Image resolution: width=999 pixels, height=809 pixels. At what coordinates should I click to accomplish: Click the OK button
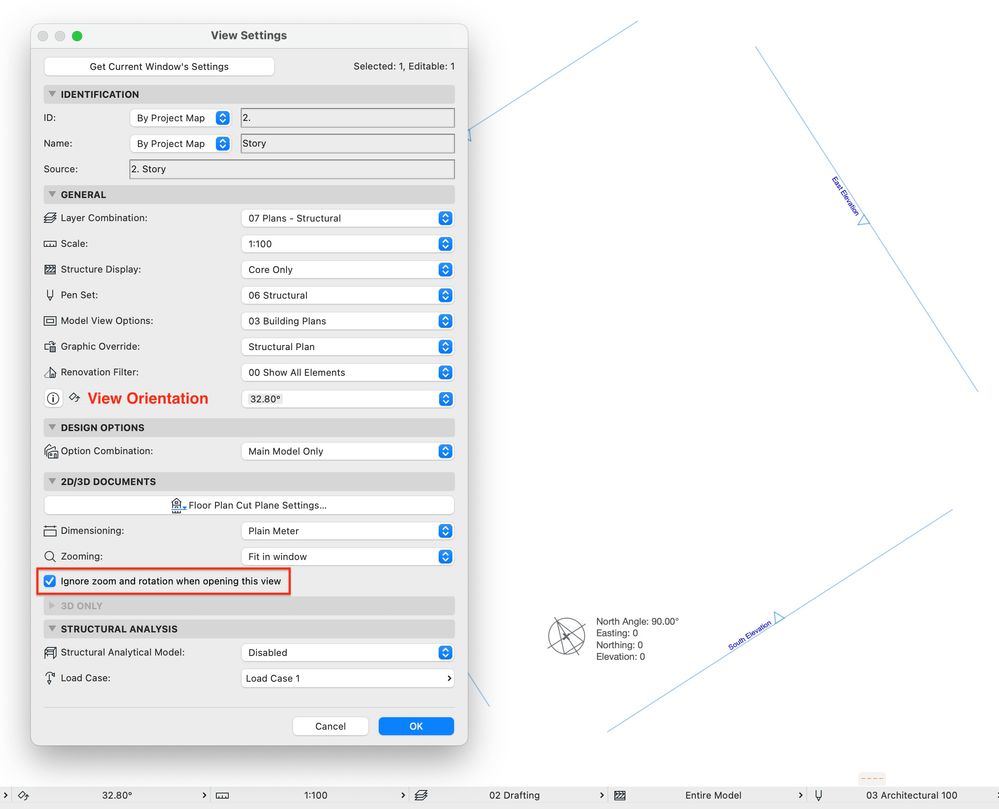coord(416,726)
